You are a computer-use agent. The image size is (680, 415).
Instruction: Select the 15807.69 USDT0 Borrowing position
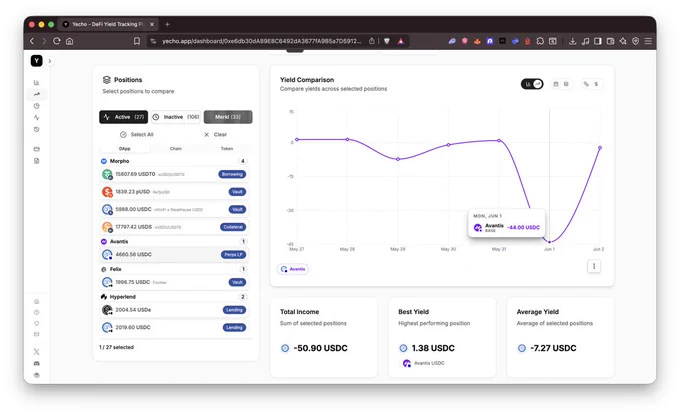(x=174, y=174)
